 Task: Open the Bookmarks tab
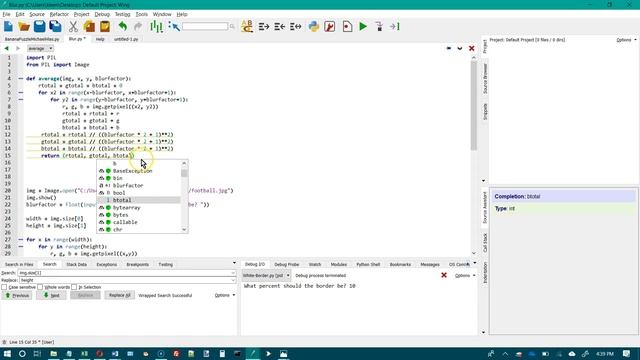point(400,264)
